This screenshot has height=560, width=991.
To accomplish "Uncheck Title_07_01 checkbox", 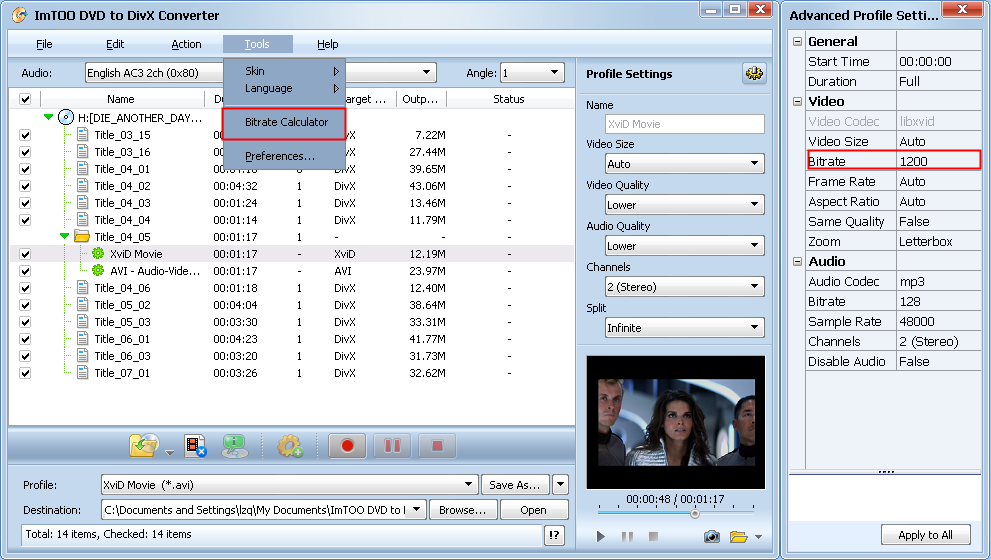I will click(x=25, y=373).
